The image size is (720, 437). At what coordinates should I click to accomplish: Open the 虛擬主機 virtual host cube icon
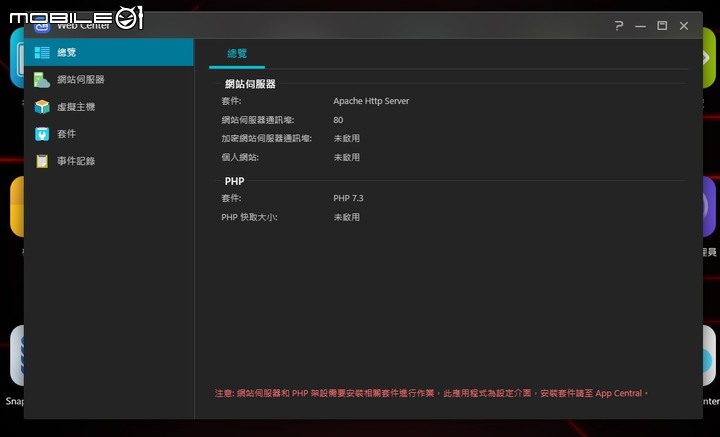[42, 106]
